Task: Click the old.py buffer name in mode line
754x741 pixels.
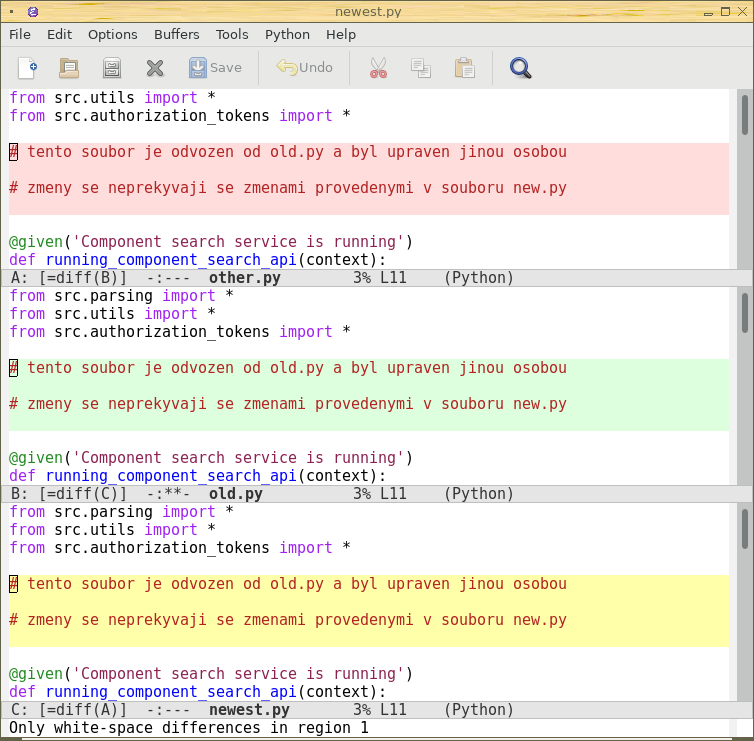Action: (x=236, y=494)
